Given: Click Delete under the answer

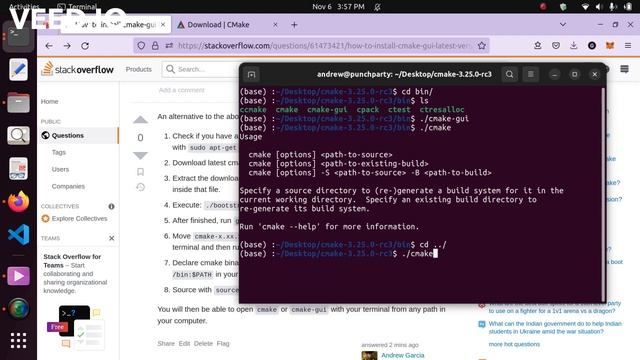Looking at the screenshot, I should click(x=203, y=343).
